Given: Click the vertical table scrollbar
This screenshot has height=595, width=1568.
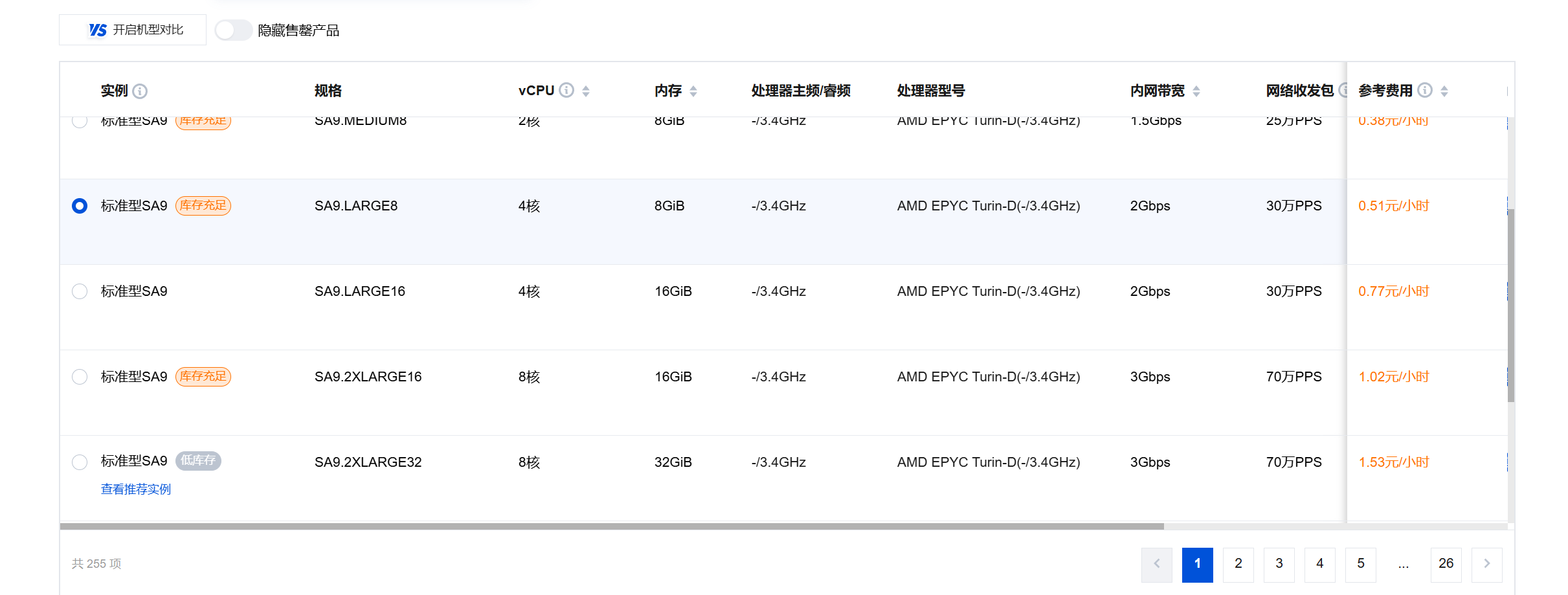Looking at the screenshot, I should tap(1511, 304).
